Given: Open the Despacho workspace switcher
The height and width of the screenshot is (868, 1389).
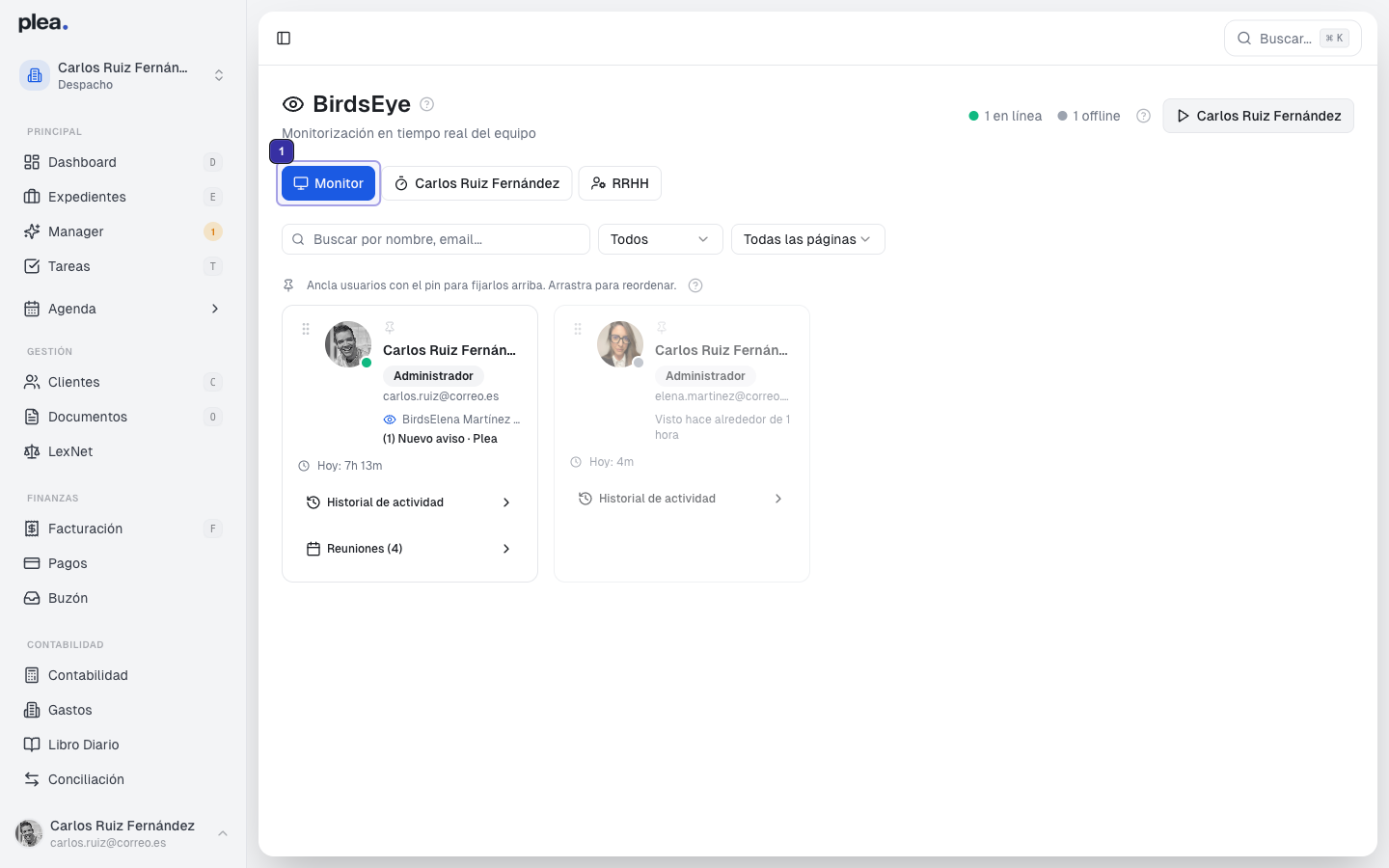Looking at the screenshot, I should (x=123, y=75).
